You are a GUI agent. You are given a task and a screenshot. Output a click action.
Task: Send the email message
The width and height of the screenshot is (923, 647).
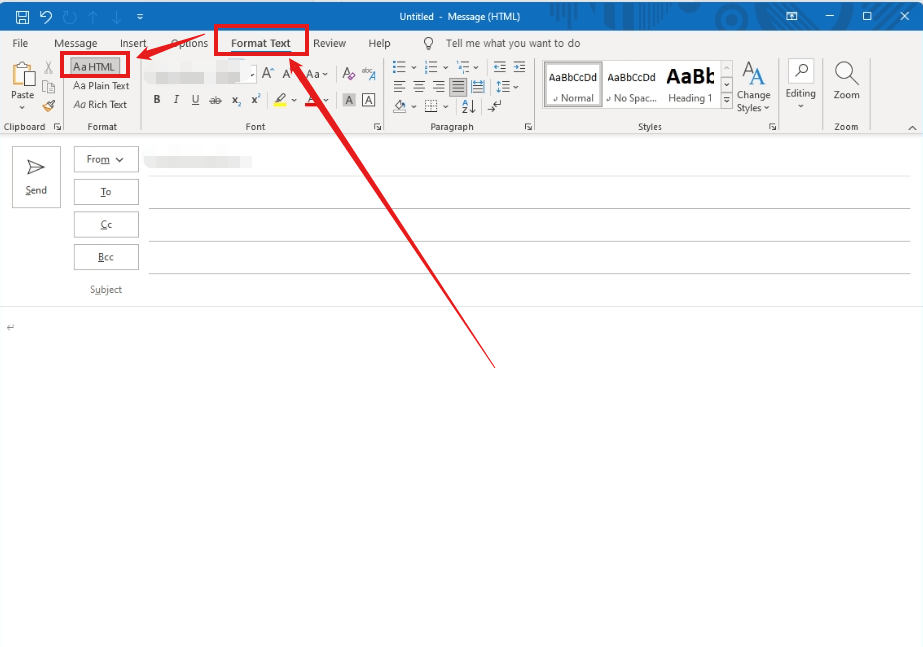tap(36, 177)
